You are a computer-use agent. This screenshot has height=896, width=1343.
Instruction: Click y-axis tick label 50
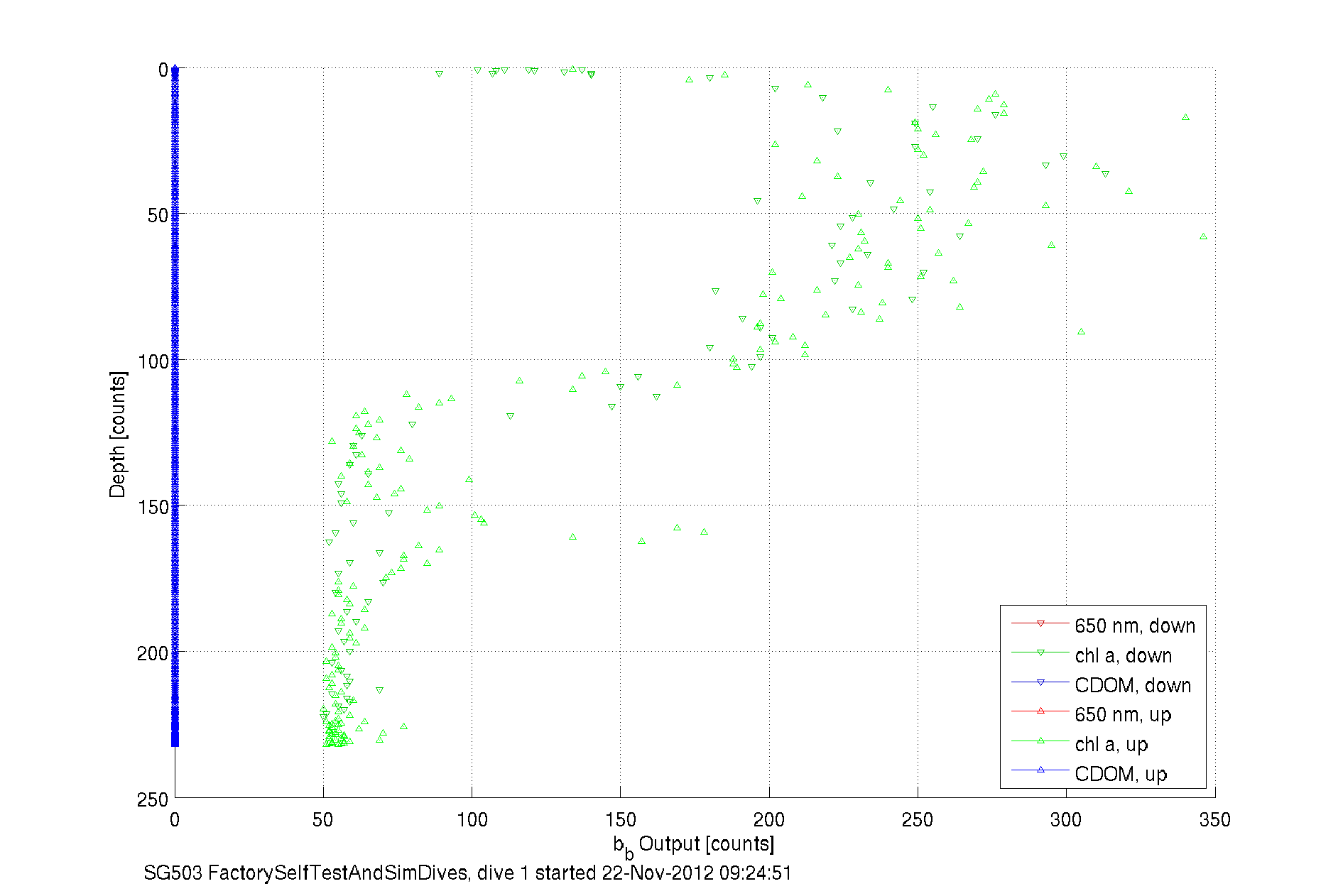[x=158, y=215]
